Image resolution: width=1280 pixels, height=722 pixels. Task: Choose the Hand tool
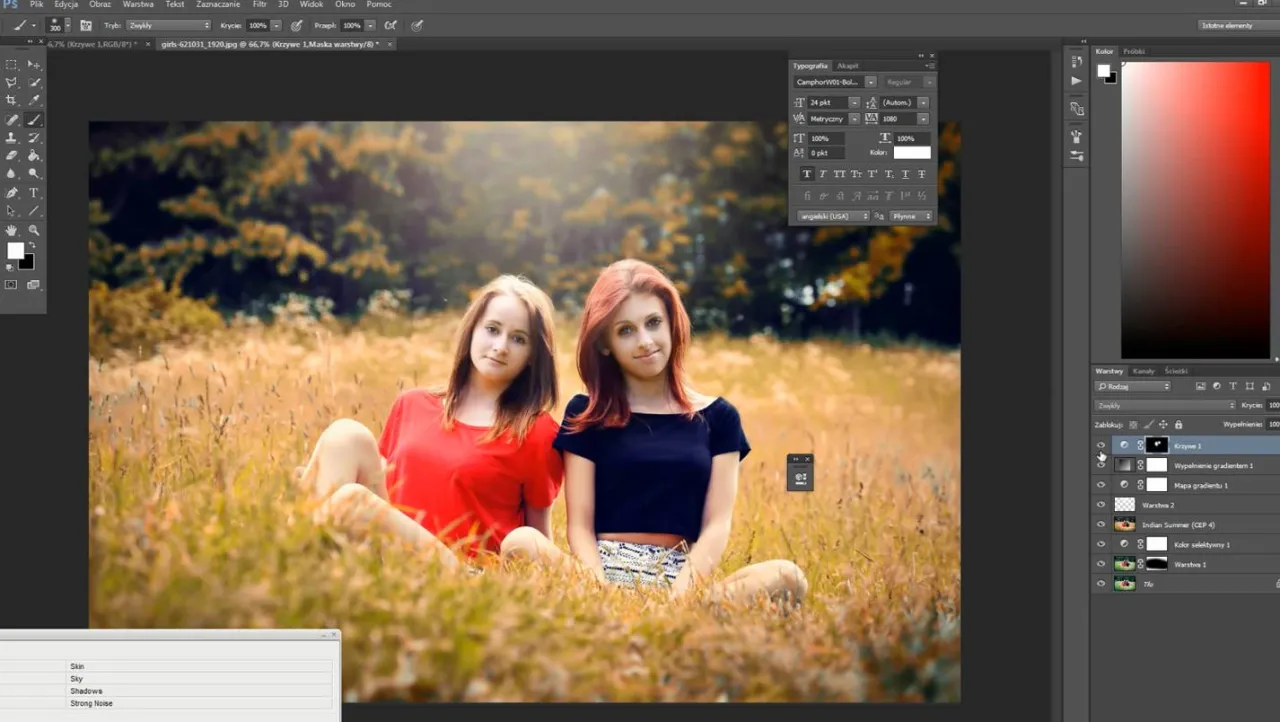[12, 230]
